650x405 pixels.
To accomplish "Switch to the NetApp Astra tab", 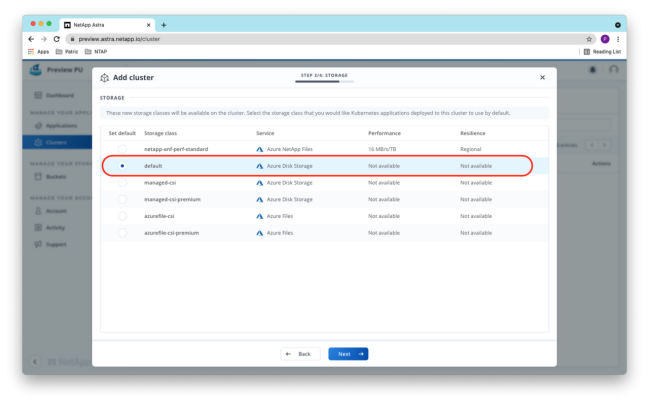I will (105, 24).
